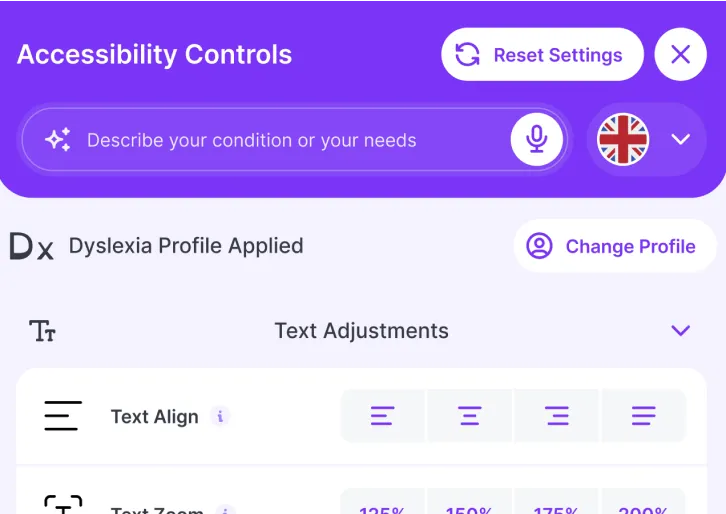Set text zoom to 200%
Screen dimensions: 726x514
click(644, 506)
